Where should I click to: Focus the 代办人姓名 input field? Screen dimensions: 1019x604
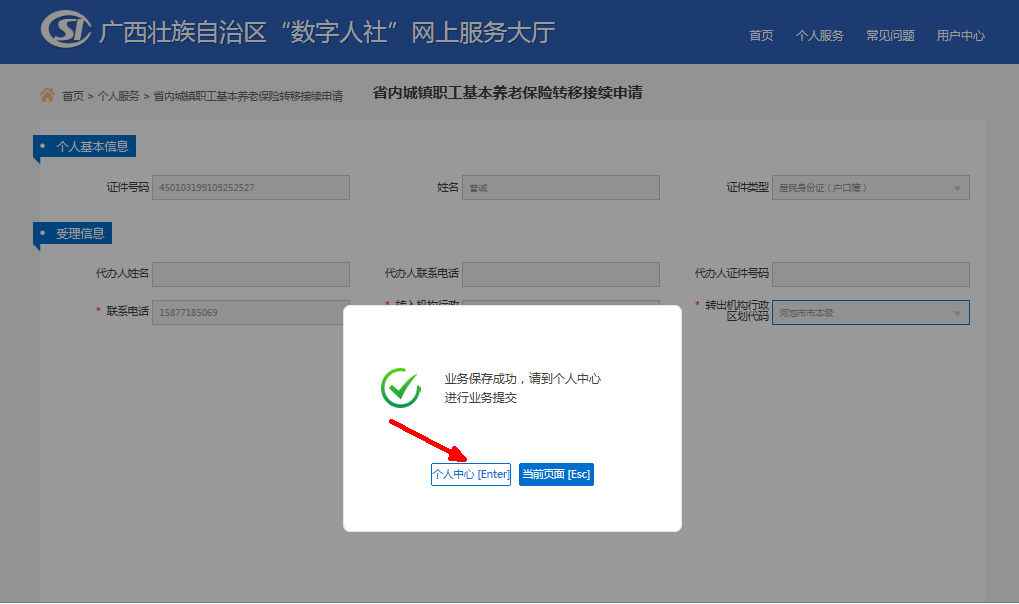[x=250, y=274]
